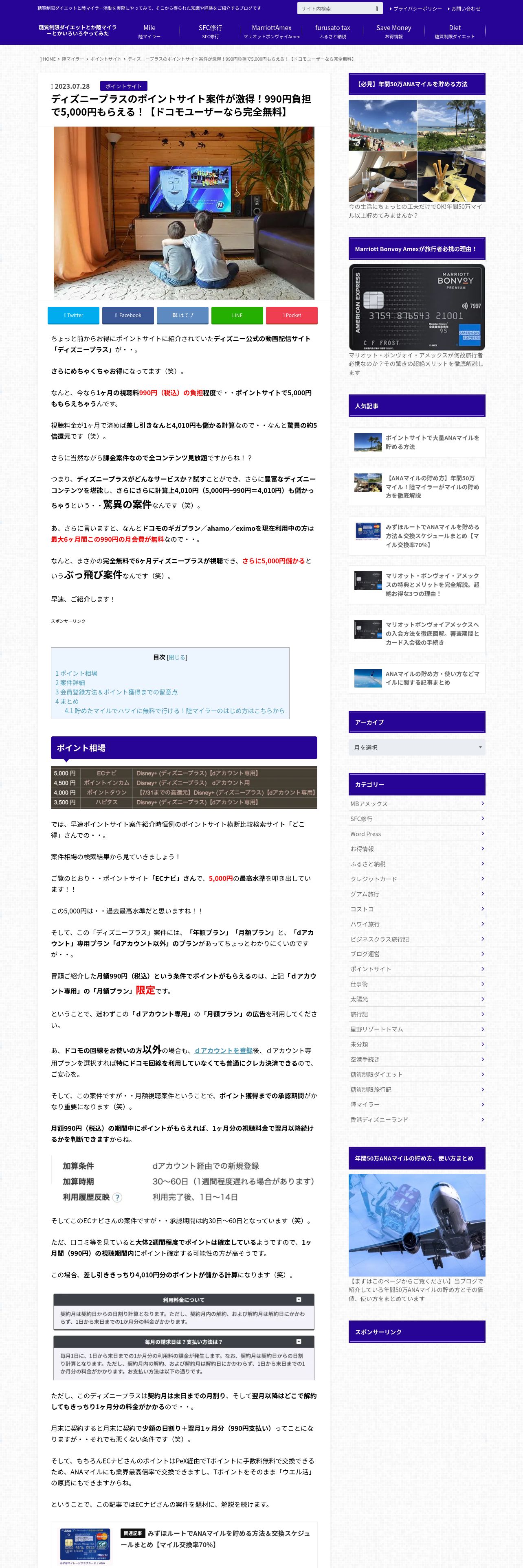Bookmark with B! はてブ button
Viewport: 523px width, 1568px height.
click(182, 315)
